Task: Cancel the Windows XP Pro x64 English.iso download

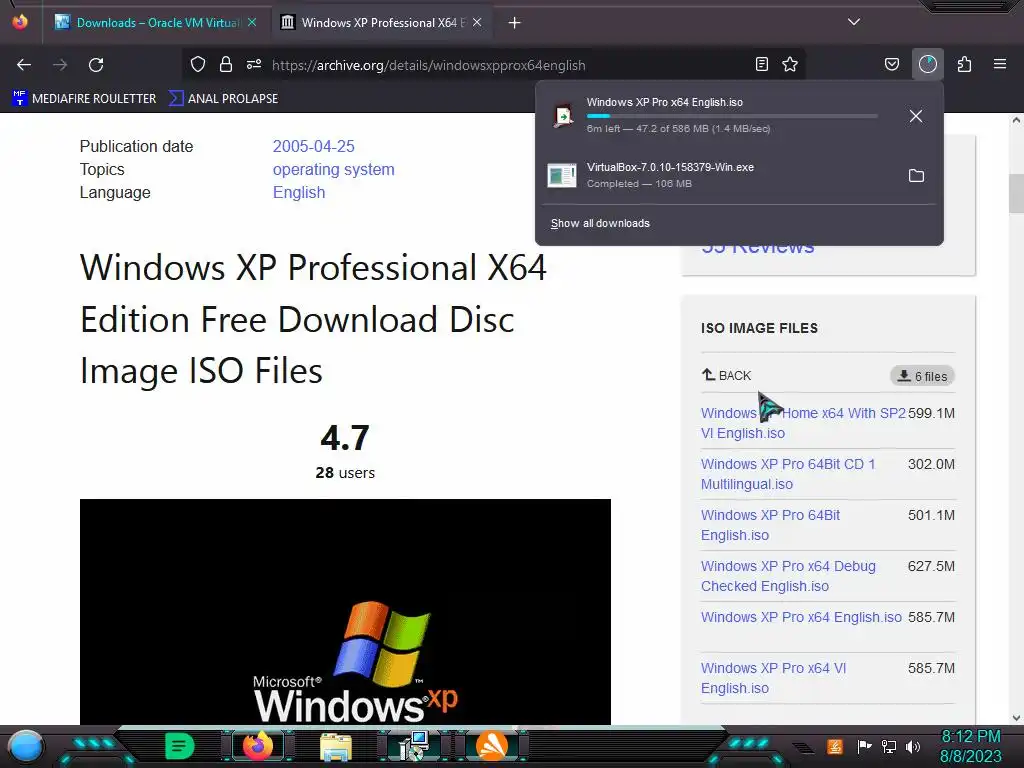Action: tap(916, 116)
